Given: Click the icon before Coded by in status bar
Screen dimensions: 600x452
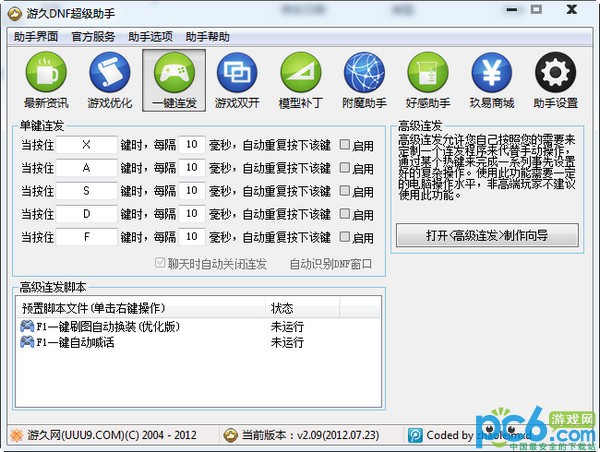Looking at the screenshot, I should pyautogui.click(x=415, y=435).
